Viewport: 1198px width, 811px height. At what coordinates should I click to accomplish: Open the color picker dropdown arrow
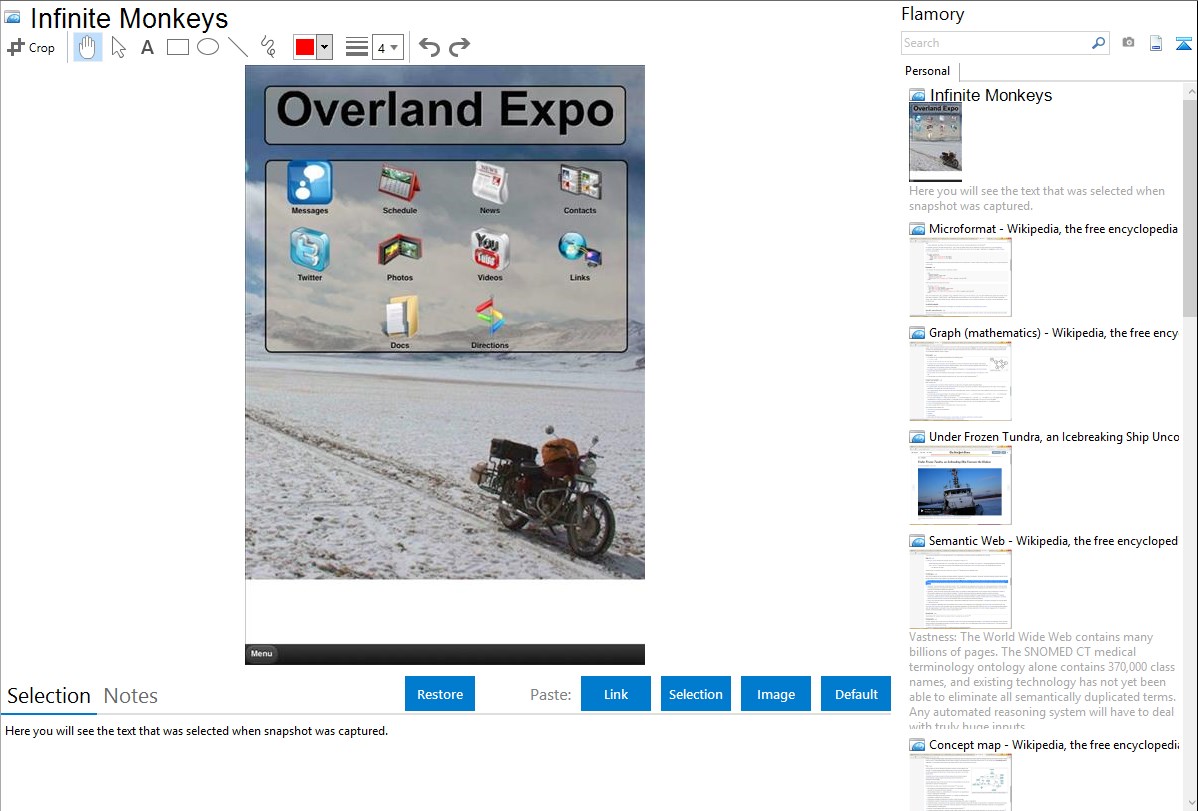(x=325, y=47)
